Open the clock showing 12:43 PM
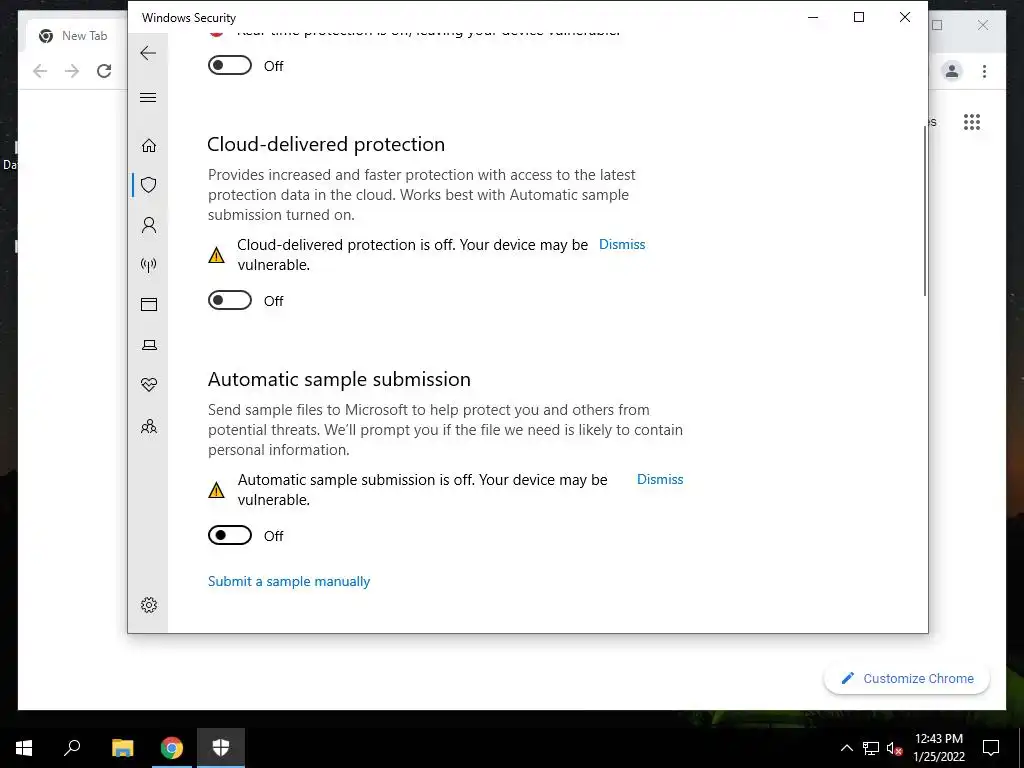The height and width of the screenshot is (768, 1024). pos(938,748)
